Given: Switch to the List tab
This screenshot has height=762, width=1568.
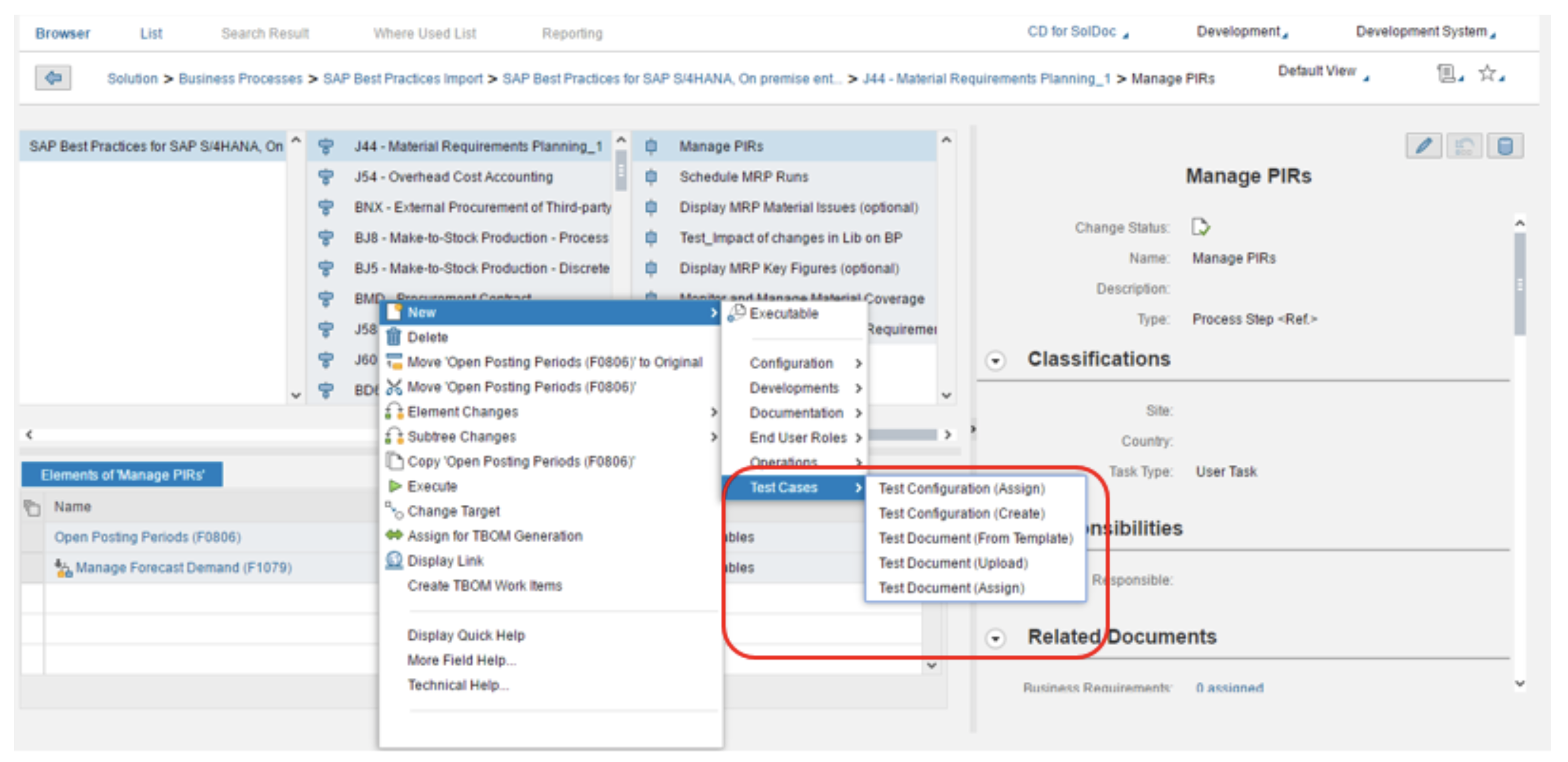Looking at the screenshot, I should click(x=150, y=34).
